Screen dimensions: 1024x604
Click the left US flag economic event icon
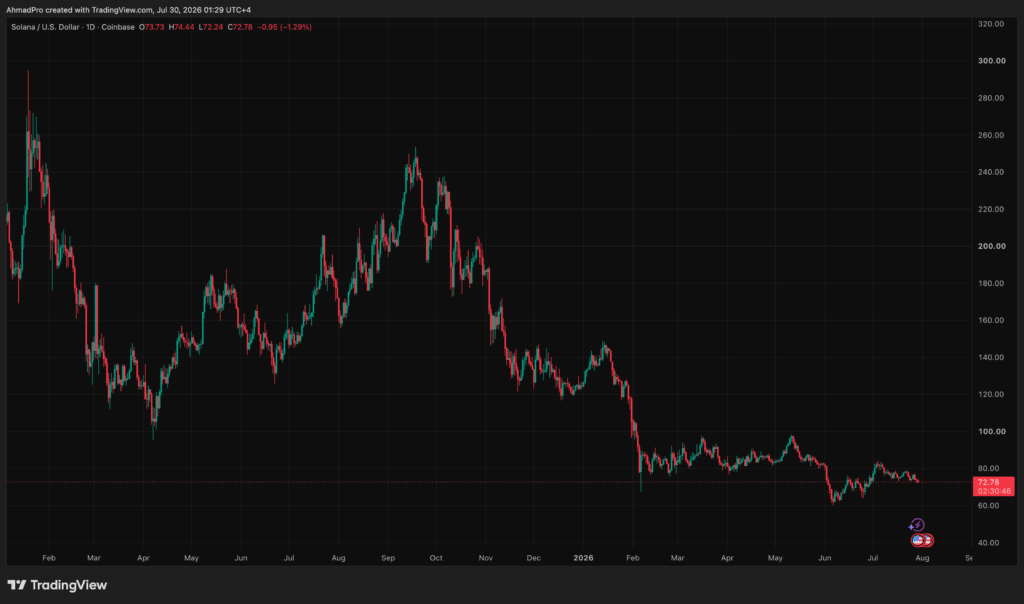pyautogui.click(x=918, y=540)
